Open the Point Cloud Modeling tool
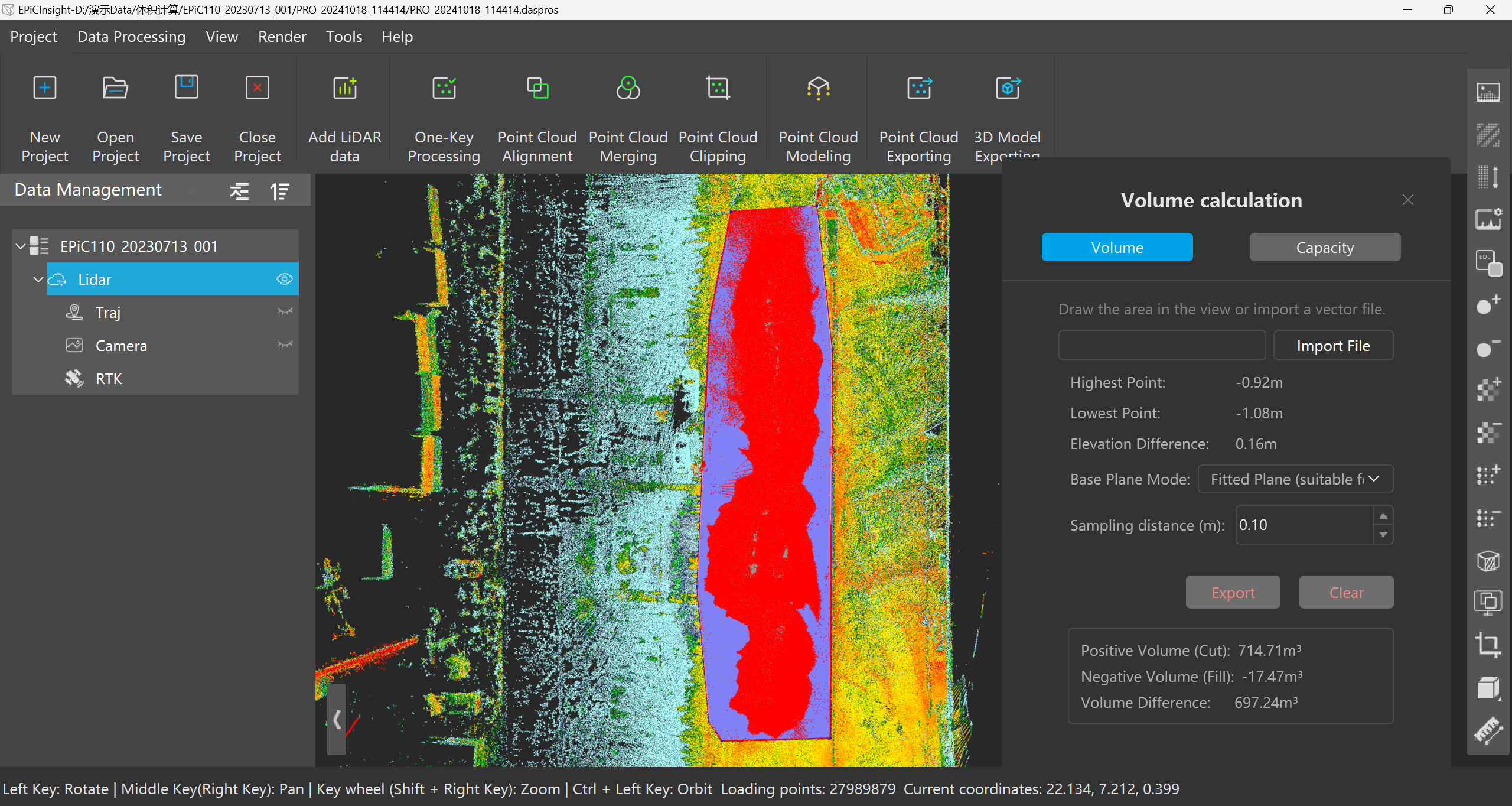This screenshot has height=806, width=1512. click(x=818, y=89)
